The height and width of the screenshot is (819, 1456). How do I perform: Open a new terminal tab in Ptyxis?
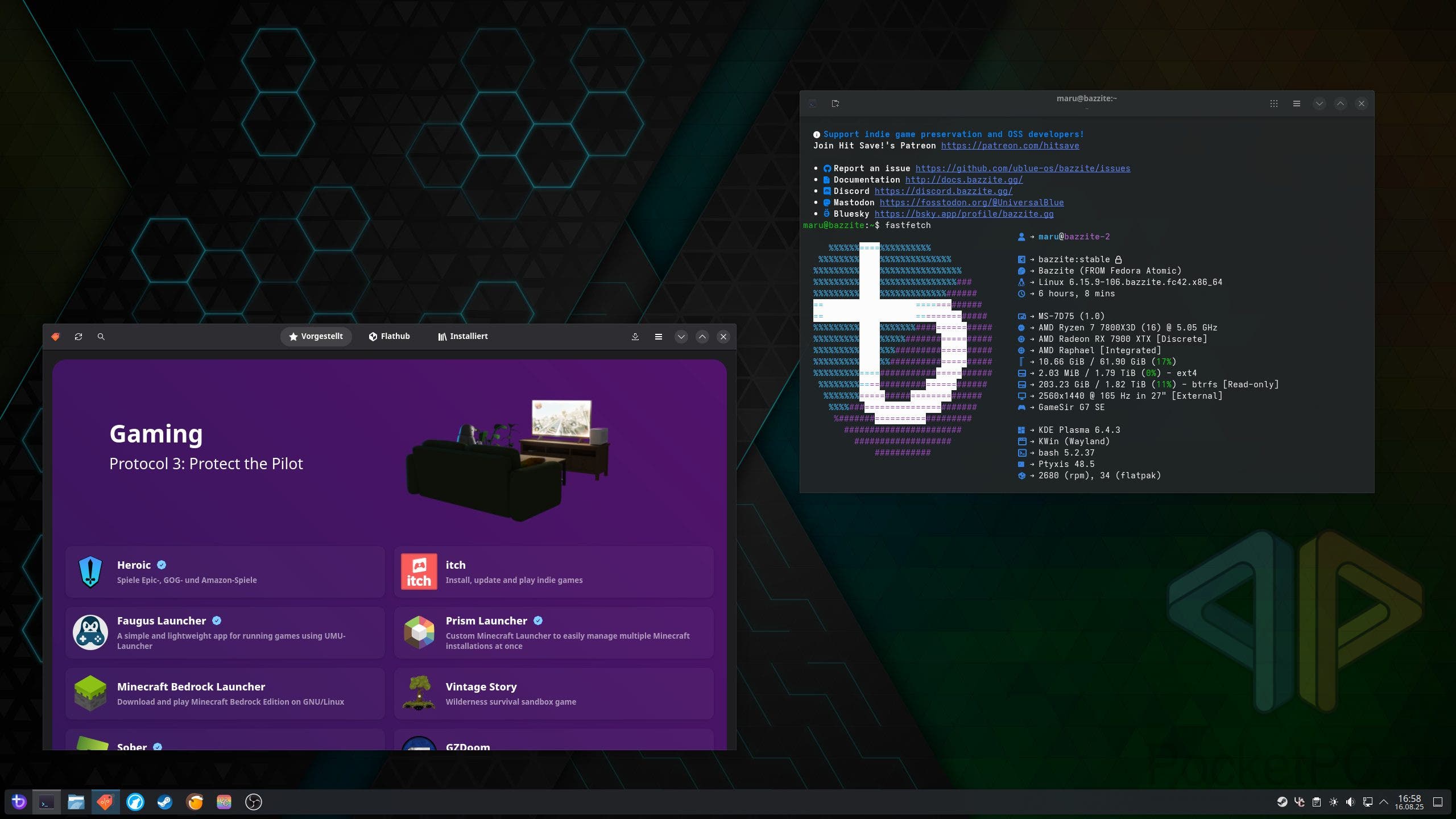[835, 104]
